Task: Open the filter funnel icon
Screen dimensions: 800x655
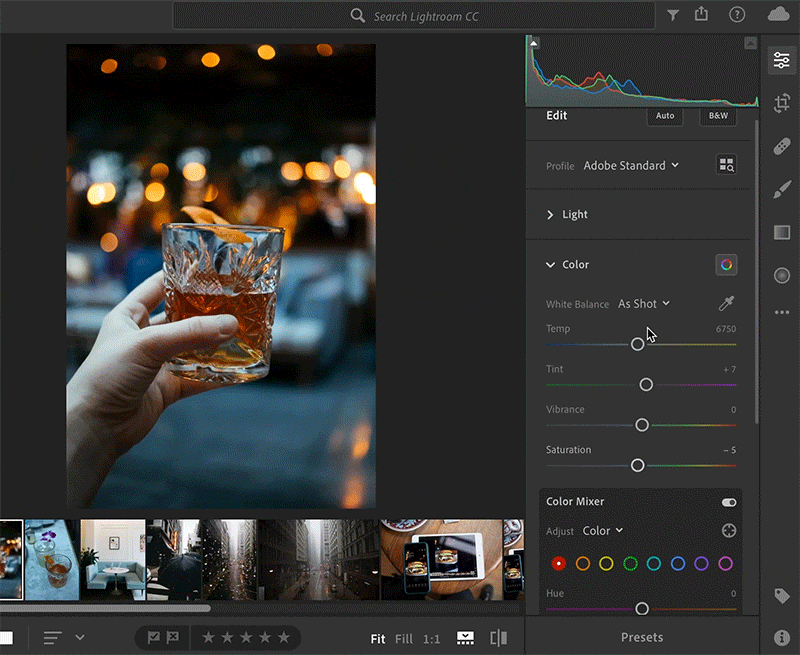Action: click(x=673, y=15)
